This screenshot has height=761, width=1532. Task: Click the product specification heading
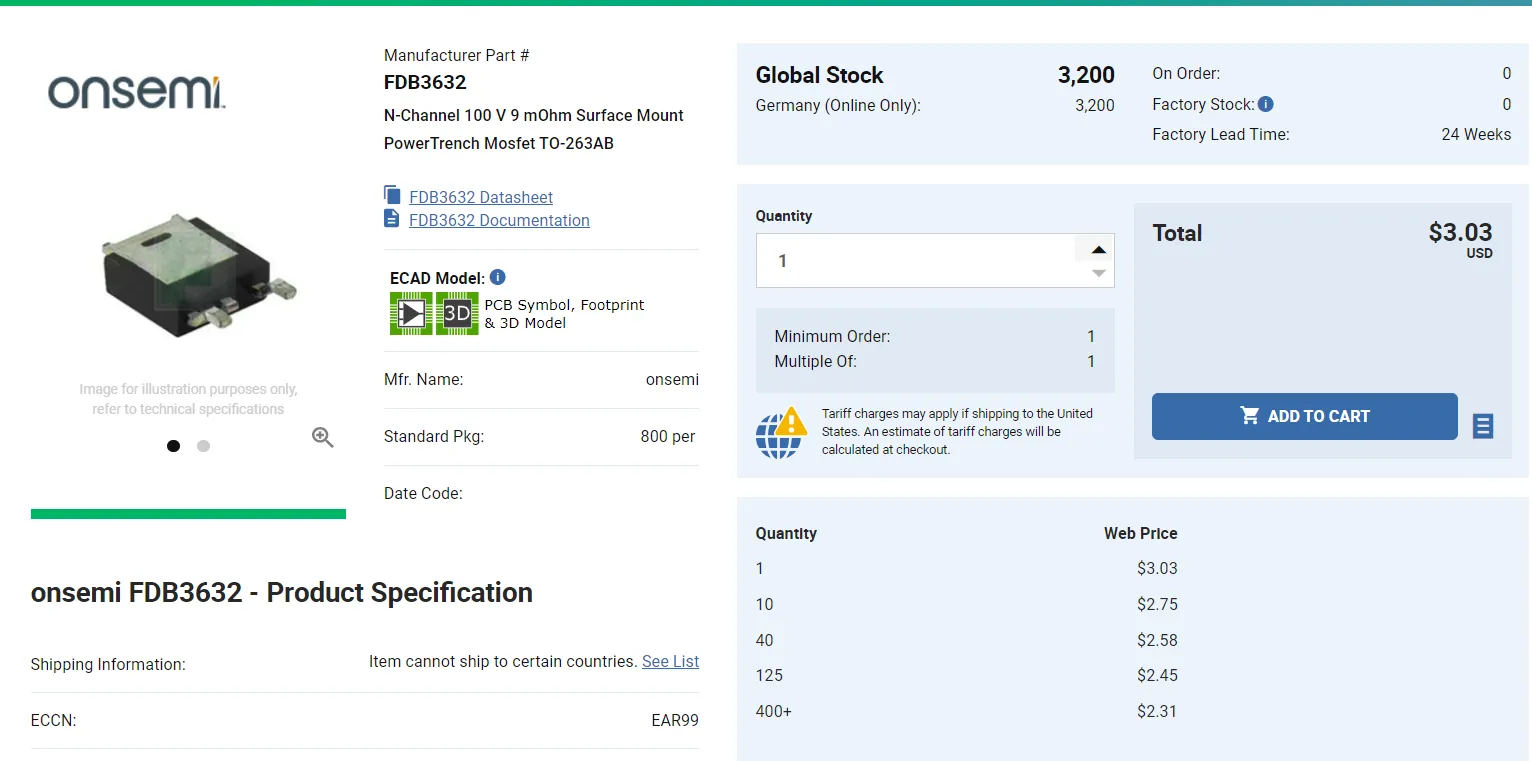point(282,592)
